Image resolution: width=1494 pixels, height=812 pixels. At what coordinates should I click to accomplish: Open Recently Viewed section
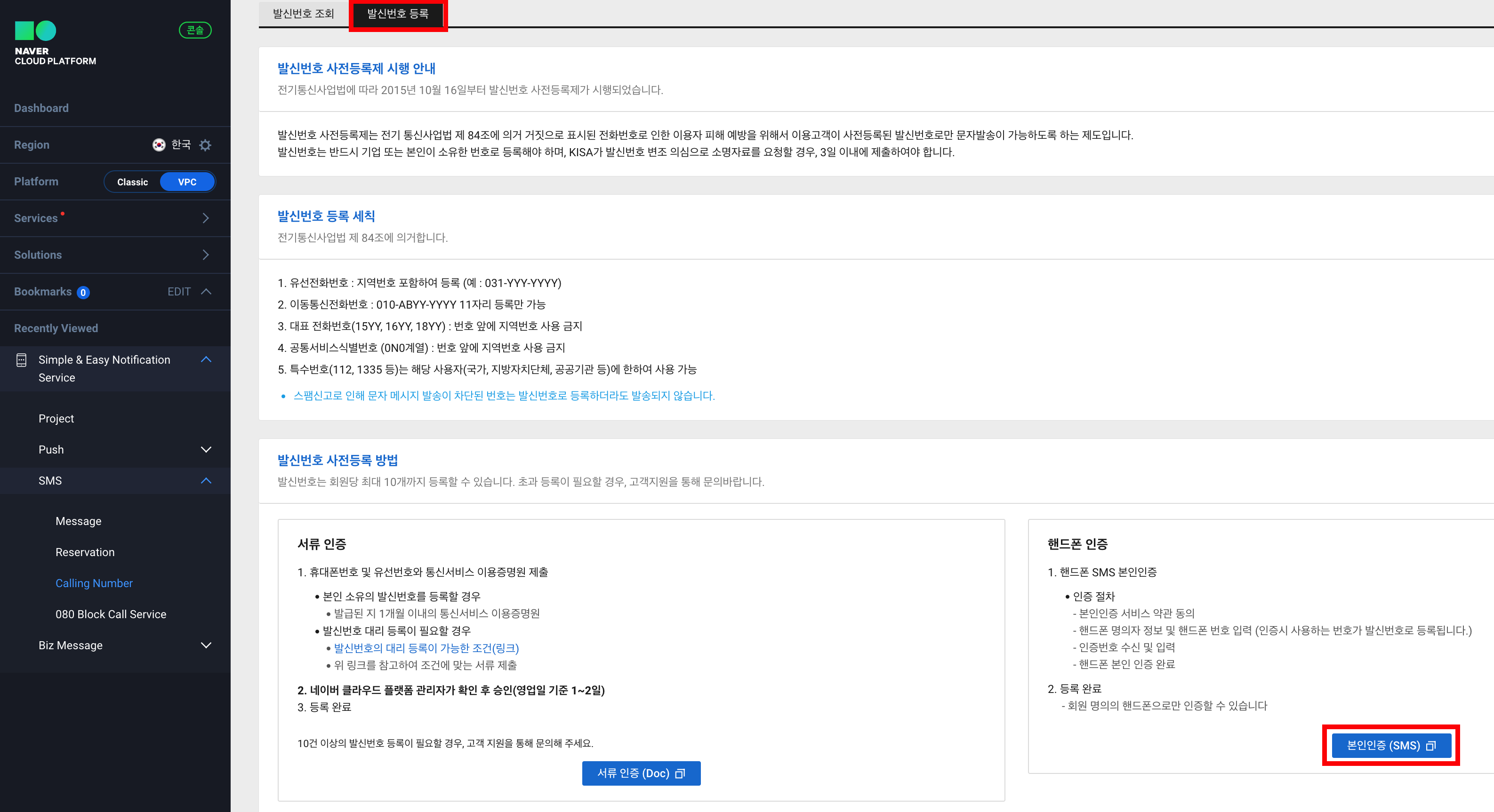point(56,328)
